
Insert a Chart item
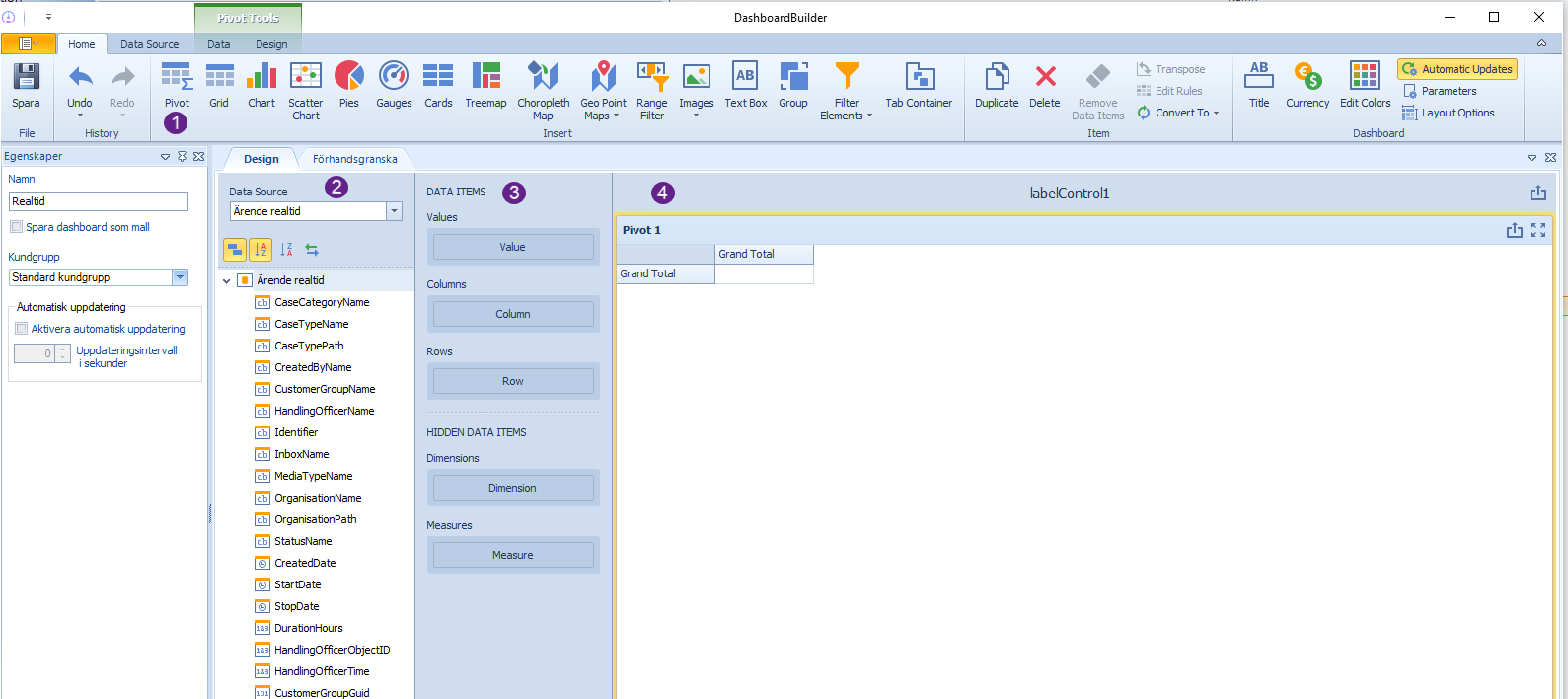point(261,86)
